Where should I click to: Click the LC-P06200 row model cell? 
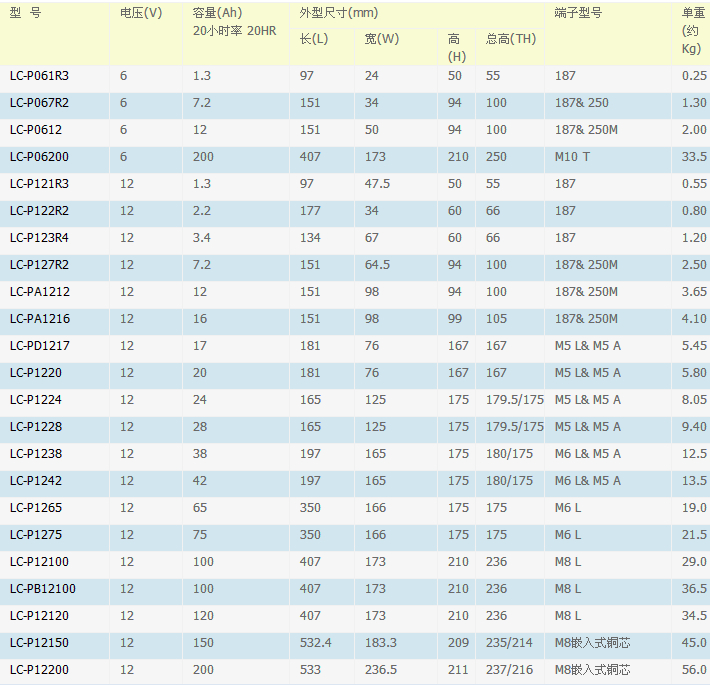(x=39, y=157)
